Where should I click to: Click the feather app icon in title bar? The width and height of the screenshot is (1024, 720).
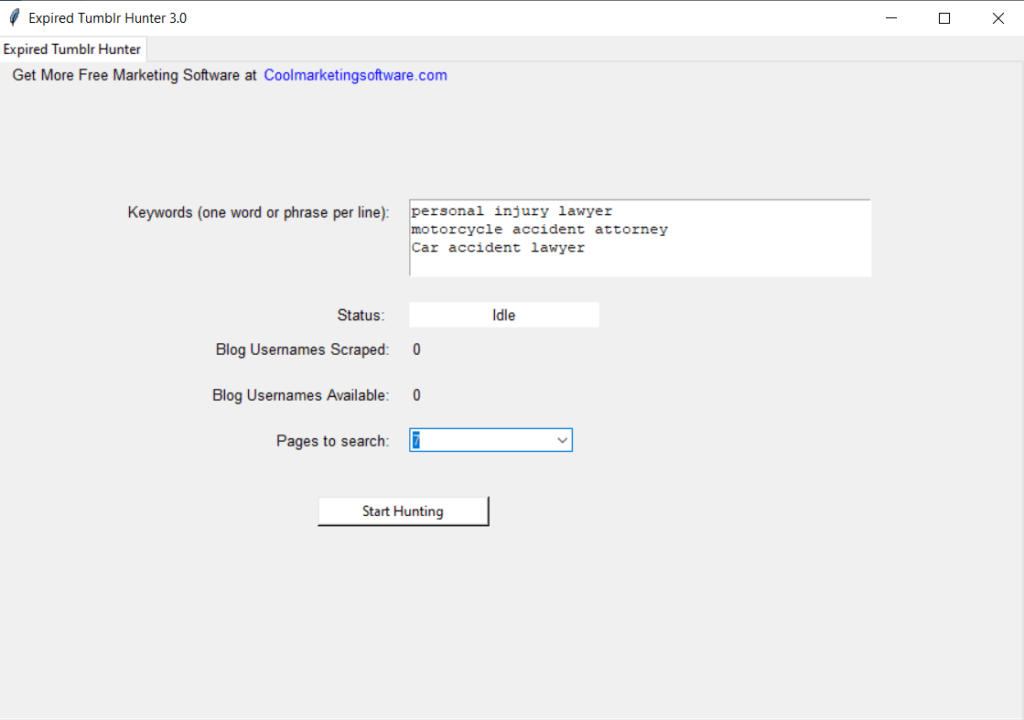tap(14, 18)
